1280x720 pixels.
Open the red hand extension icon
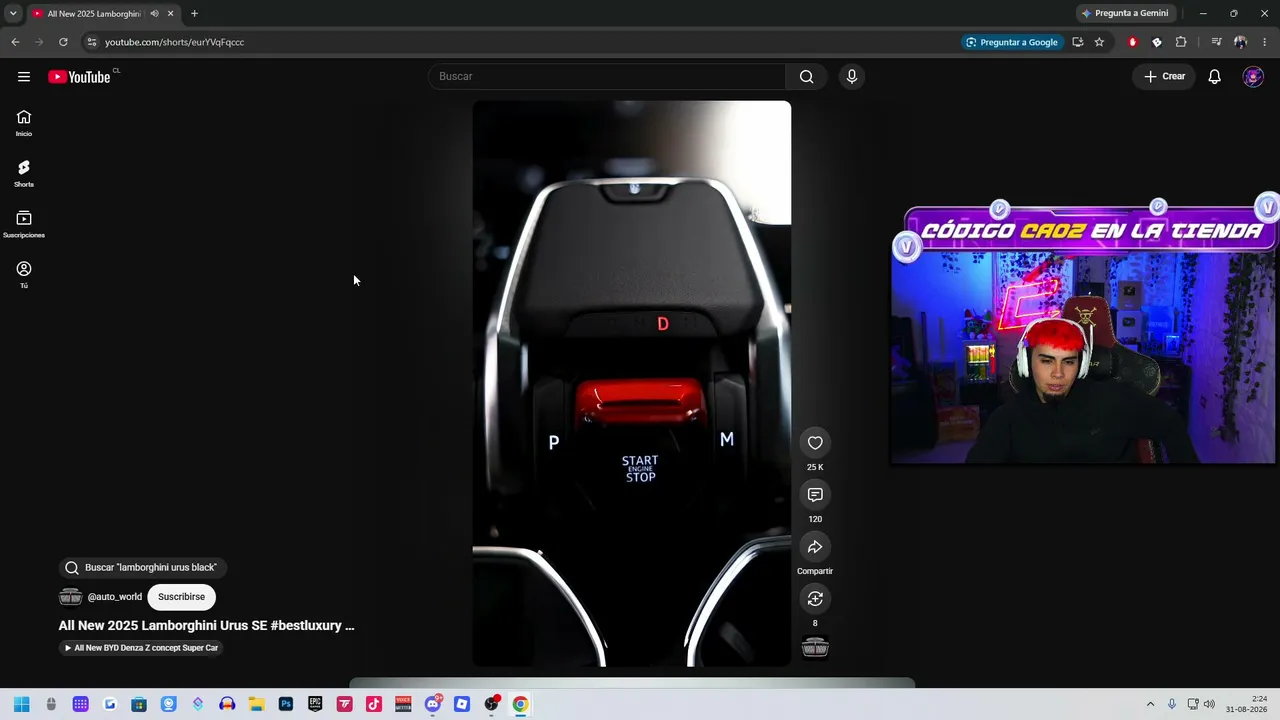click(1133, 42)
